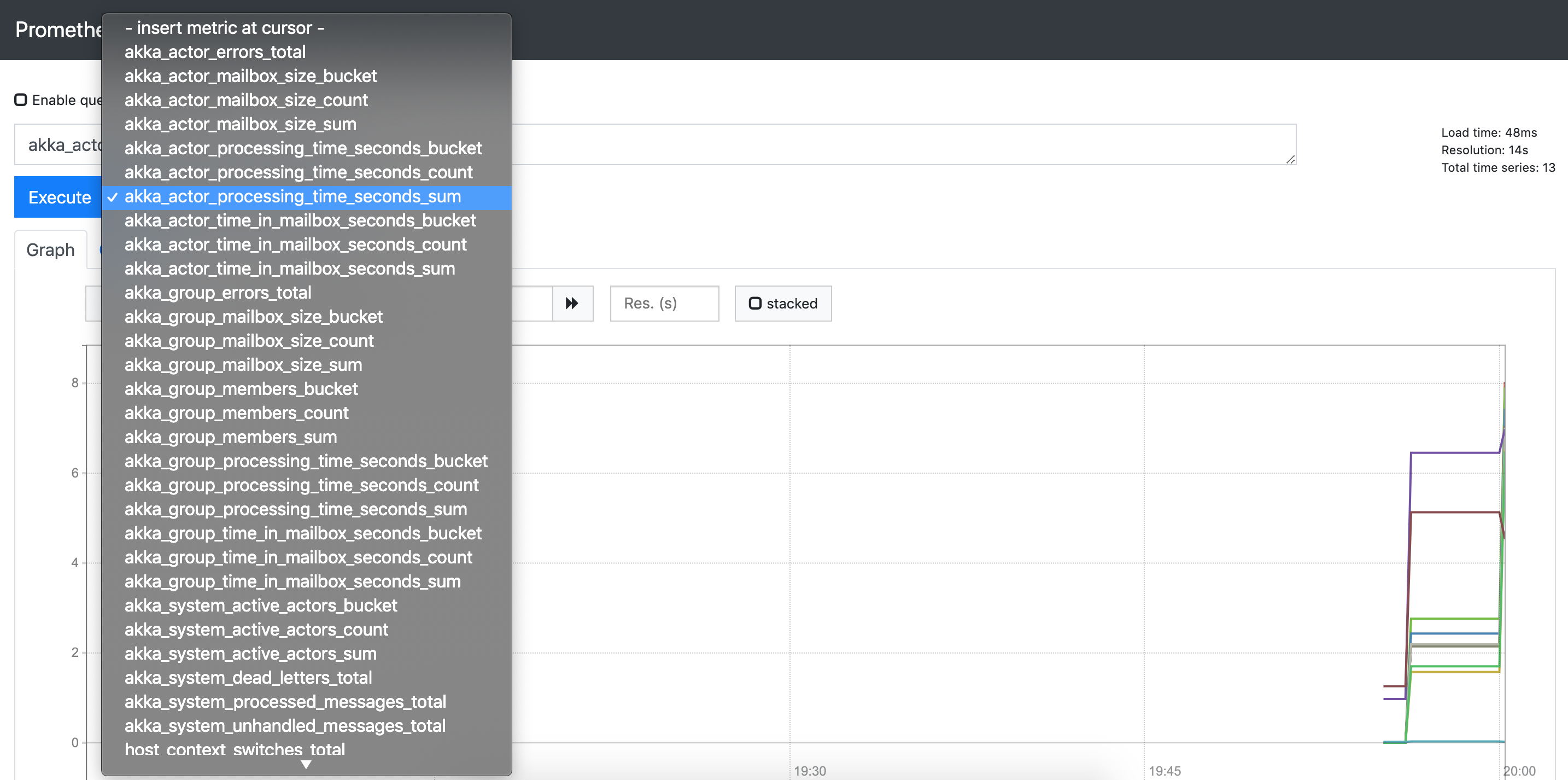Enable query history checkbox
This screenshot has width=1568, height=780.
pyautogui.click(x=21, y=100)
